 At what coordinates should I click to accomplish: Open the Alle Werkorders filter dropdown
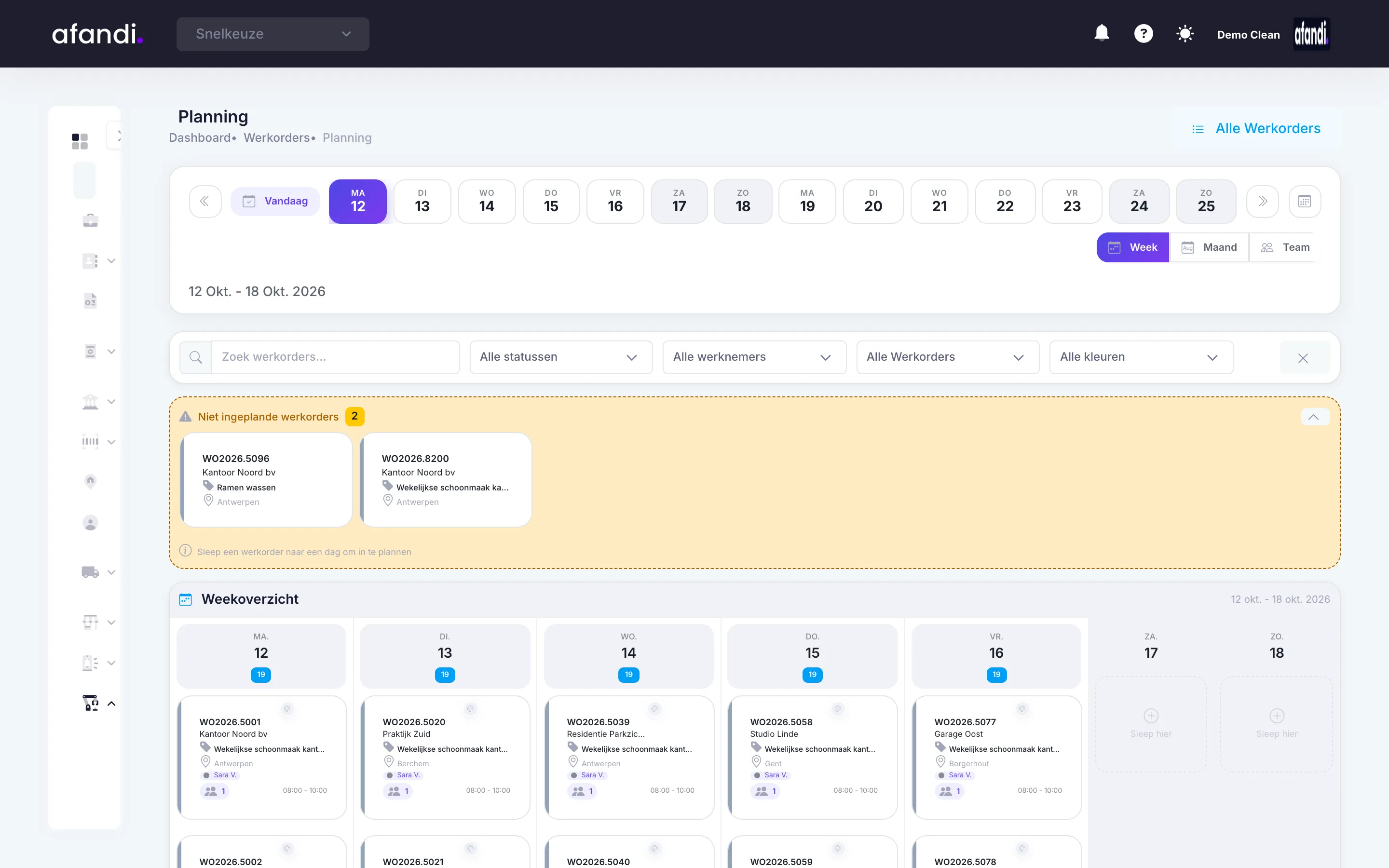click(x=948, y=357)
